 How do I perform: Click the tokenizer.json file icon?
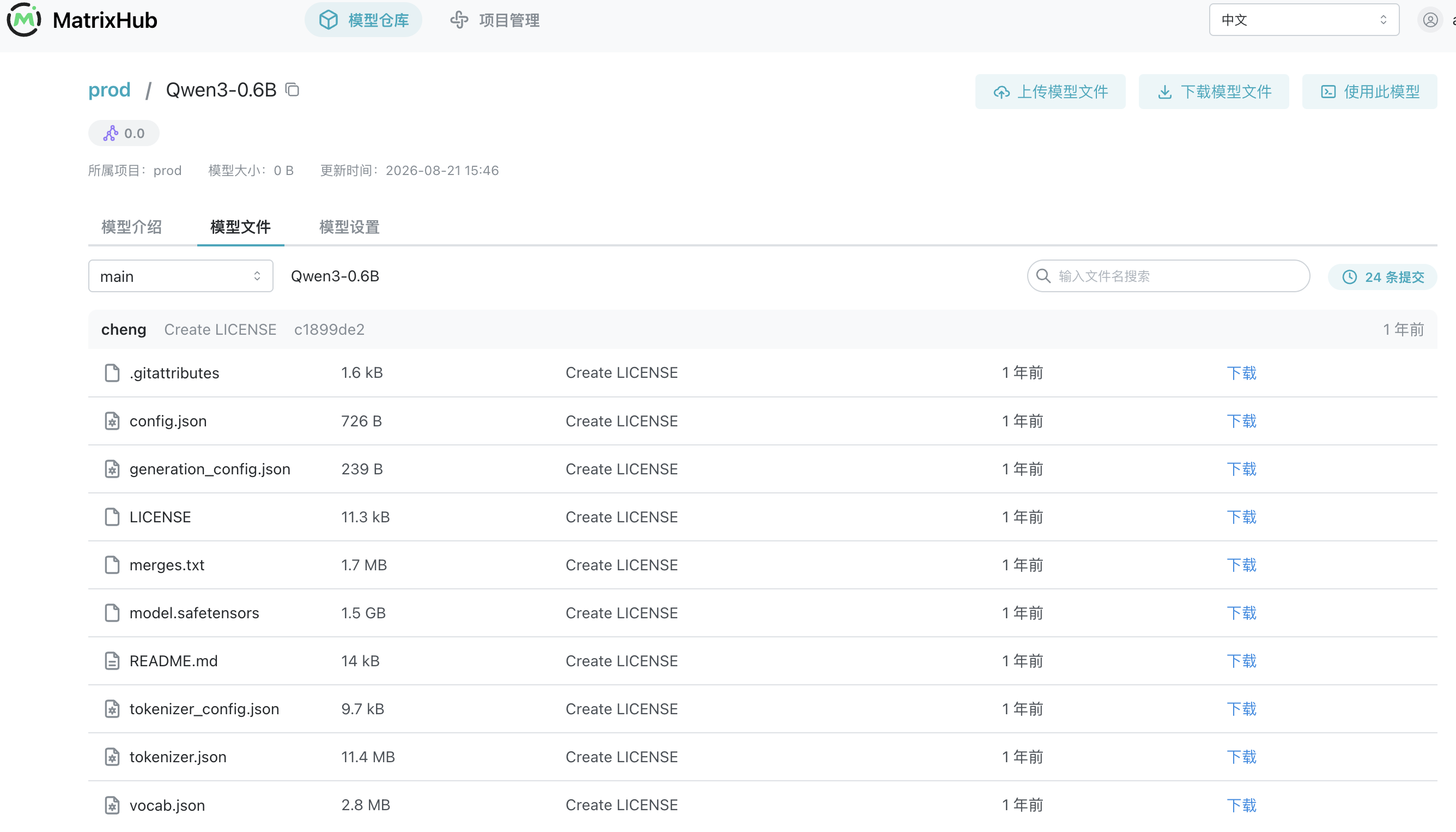(112, 757)
